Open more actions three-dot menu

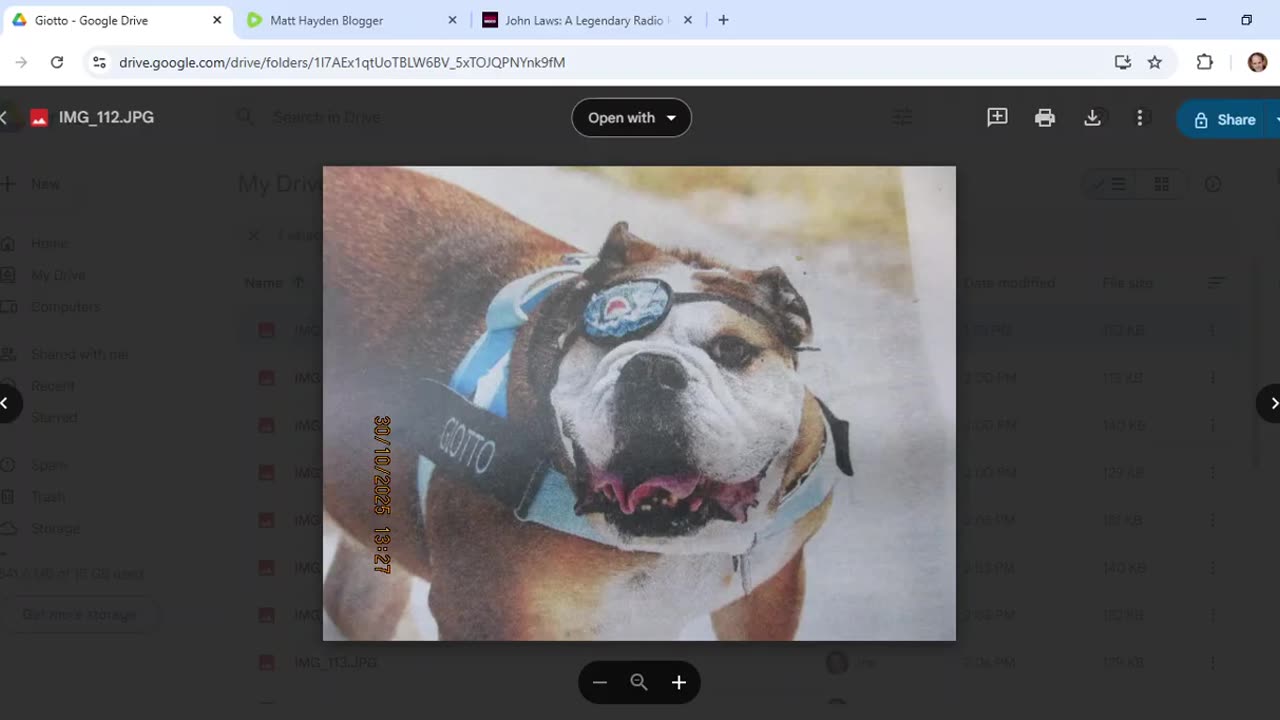pos(1139,118)
